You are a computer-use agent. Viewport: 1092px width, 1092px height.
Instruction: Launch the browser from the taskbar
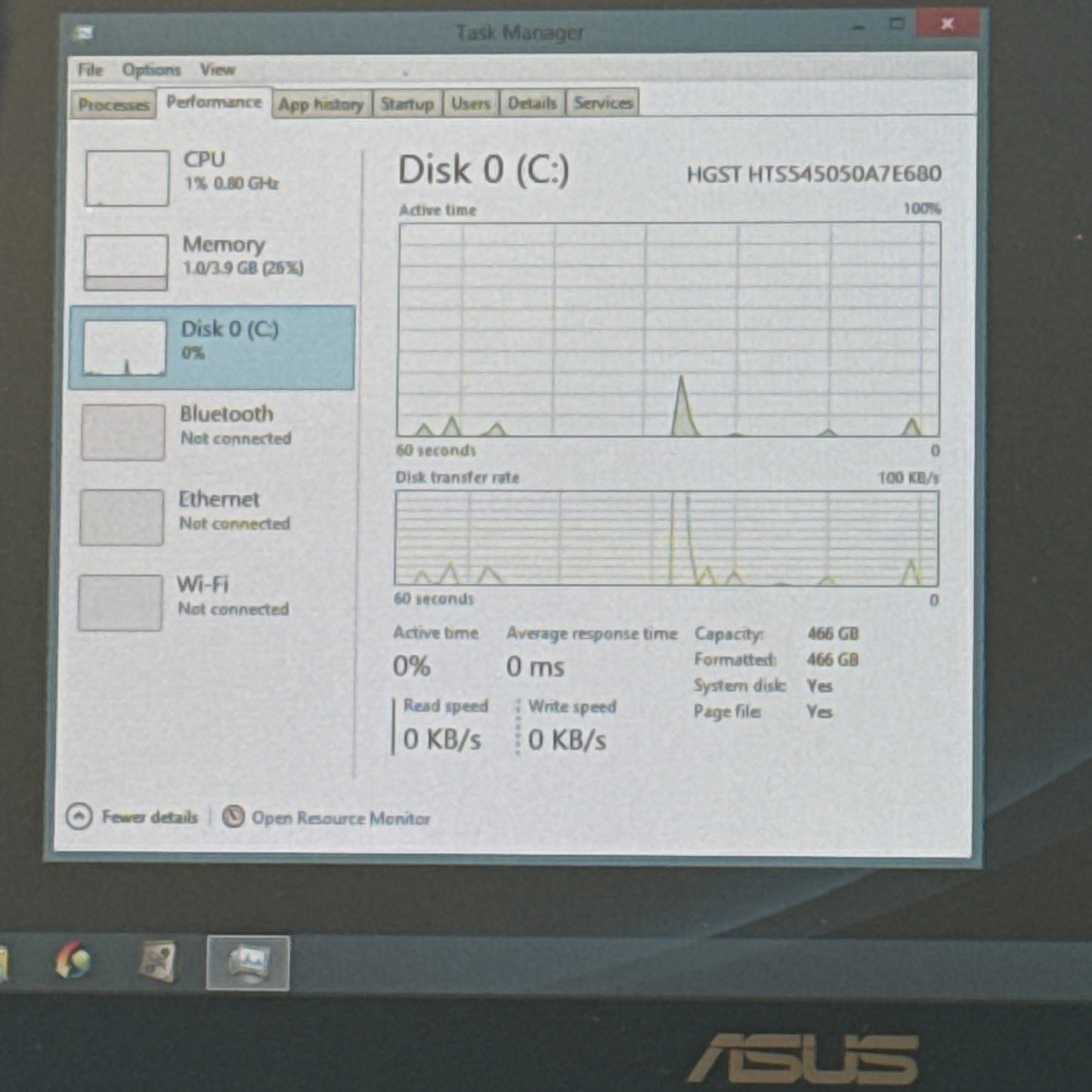pyautogui.click(x=72, y=961)
